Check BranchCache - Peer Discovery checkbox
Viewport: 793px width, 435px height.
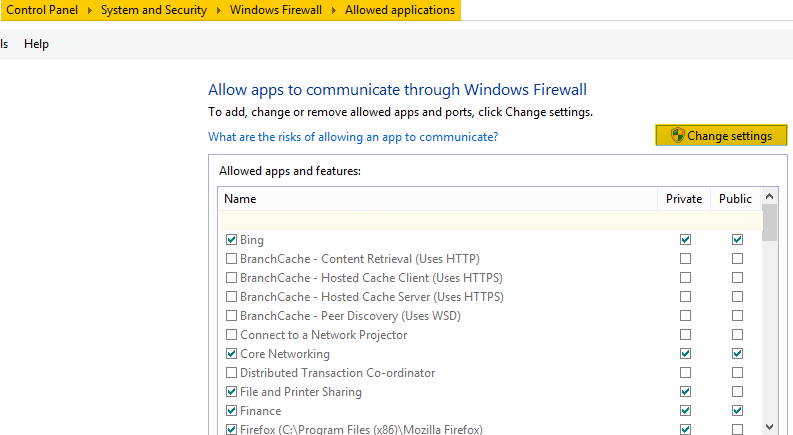[x=232, y=316]
